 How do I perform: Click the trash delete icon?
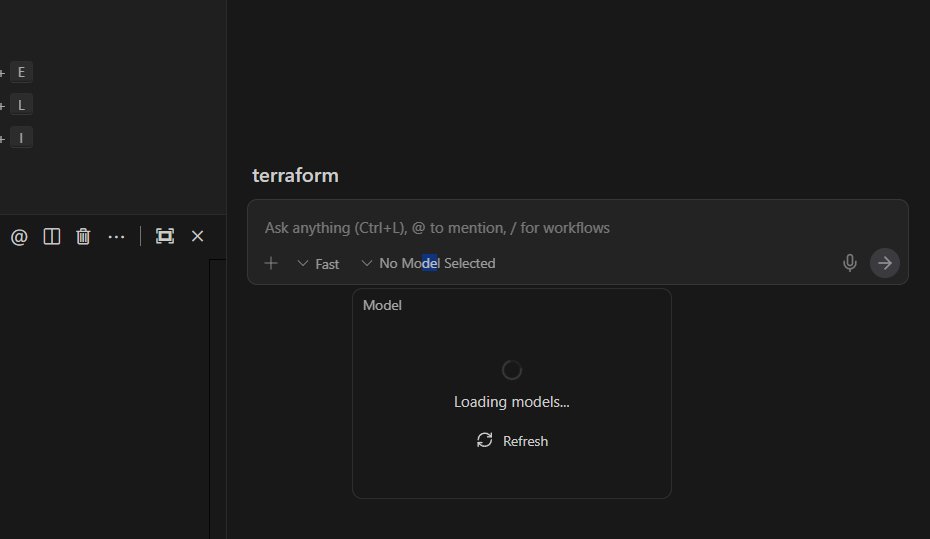(x=83, y=237)
